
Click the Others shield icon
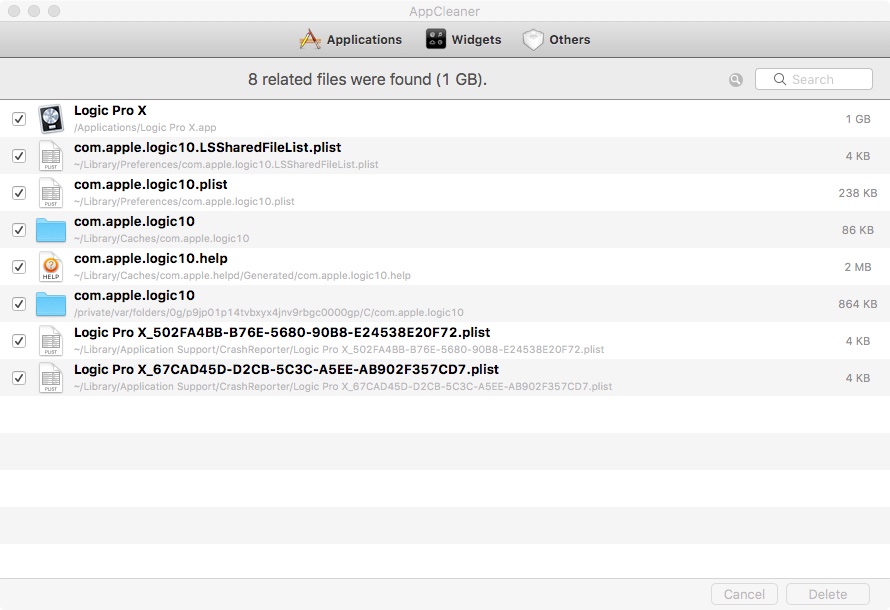coord(533,40)
